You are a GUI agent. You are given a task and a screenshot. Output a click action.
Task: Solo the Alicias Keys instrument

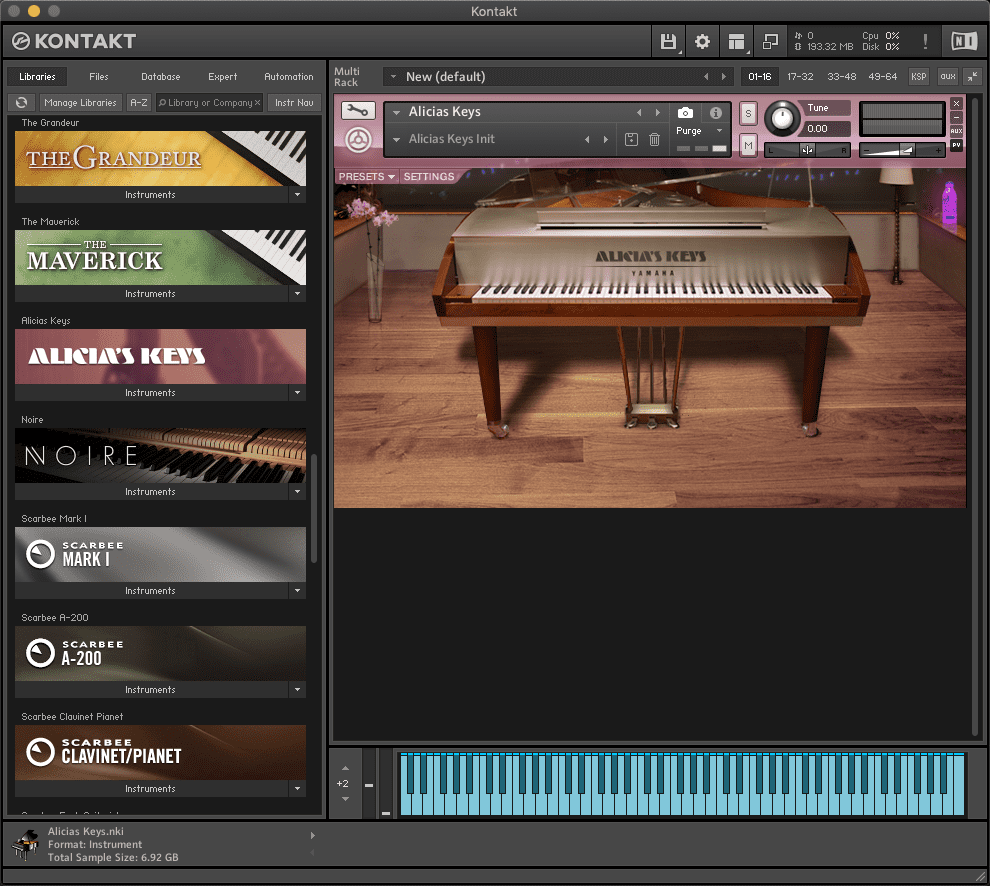[748, 115]
